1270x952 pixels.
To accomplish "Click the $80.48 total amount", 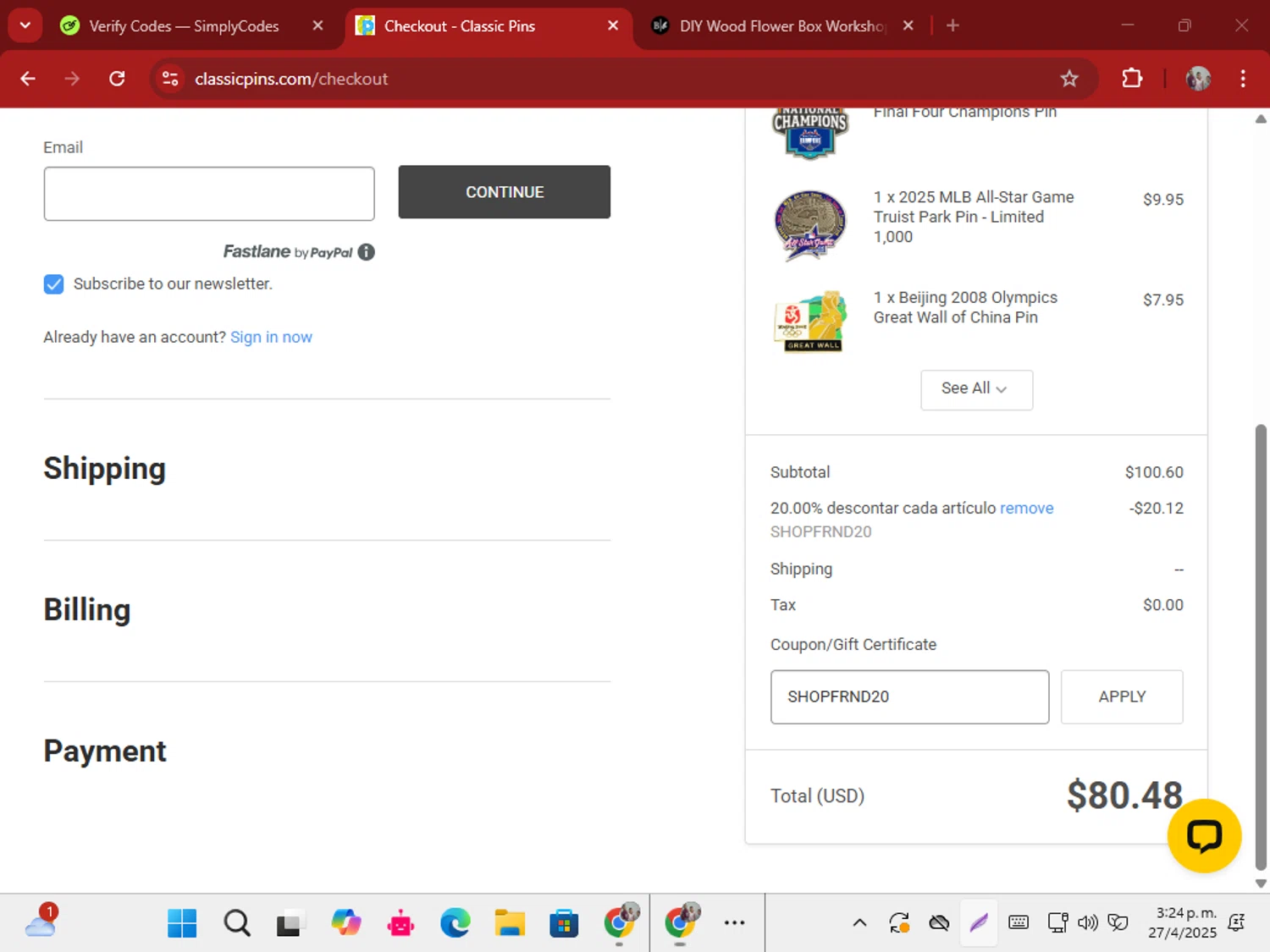I will 1124,795.
